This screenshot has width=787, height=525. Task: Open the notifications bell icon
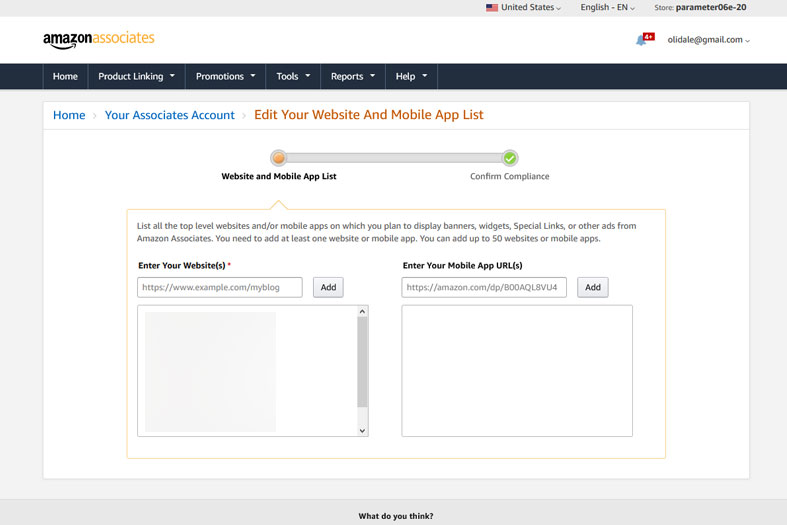[641, 40]
